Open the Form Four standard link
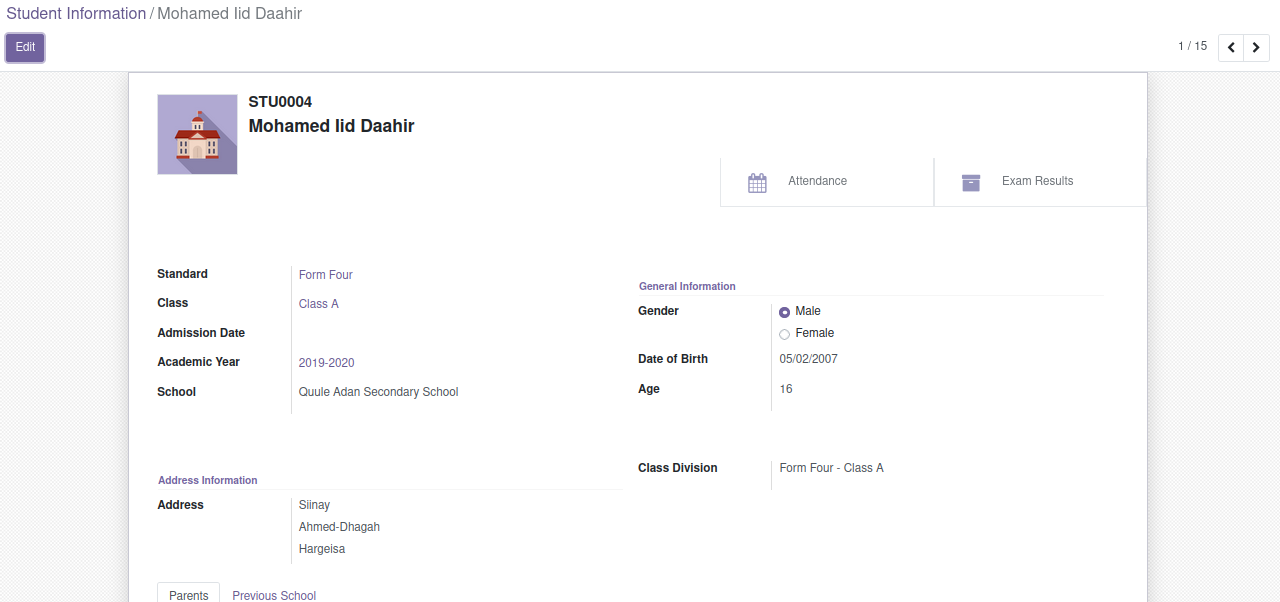 [x=325, y=275]
